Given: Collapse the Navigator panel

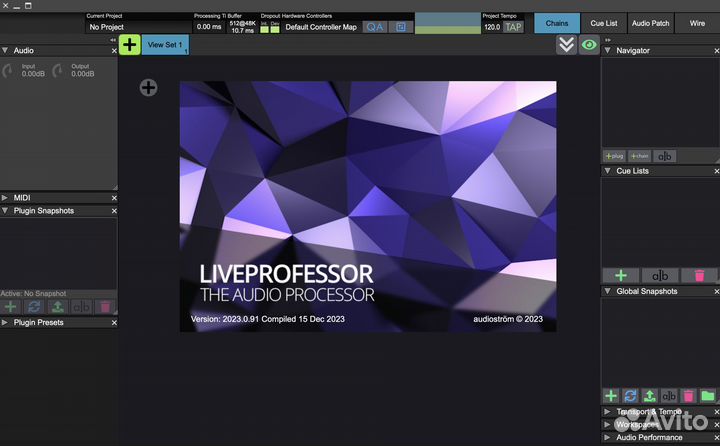Looking at the screenshot, I should (x=608, y=51).
